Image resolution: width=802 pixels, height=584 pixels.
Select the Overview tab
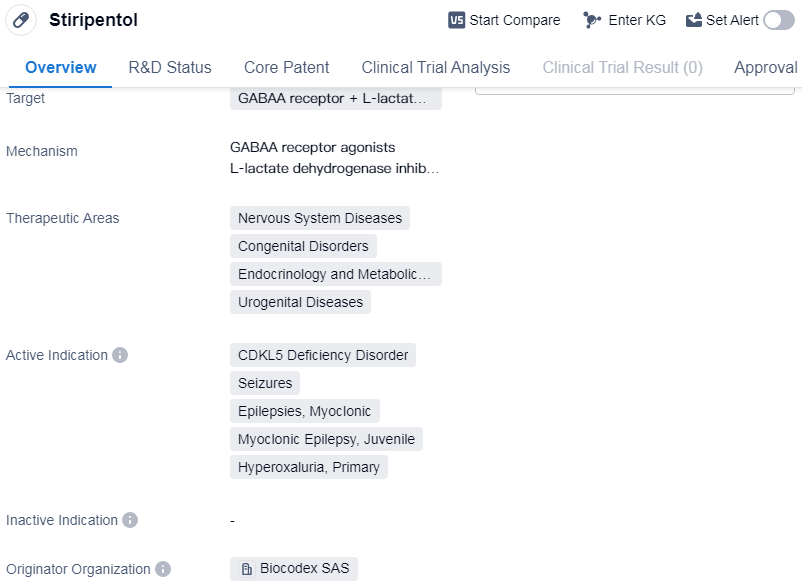[x=61, y=68]
